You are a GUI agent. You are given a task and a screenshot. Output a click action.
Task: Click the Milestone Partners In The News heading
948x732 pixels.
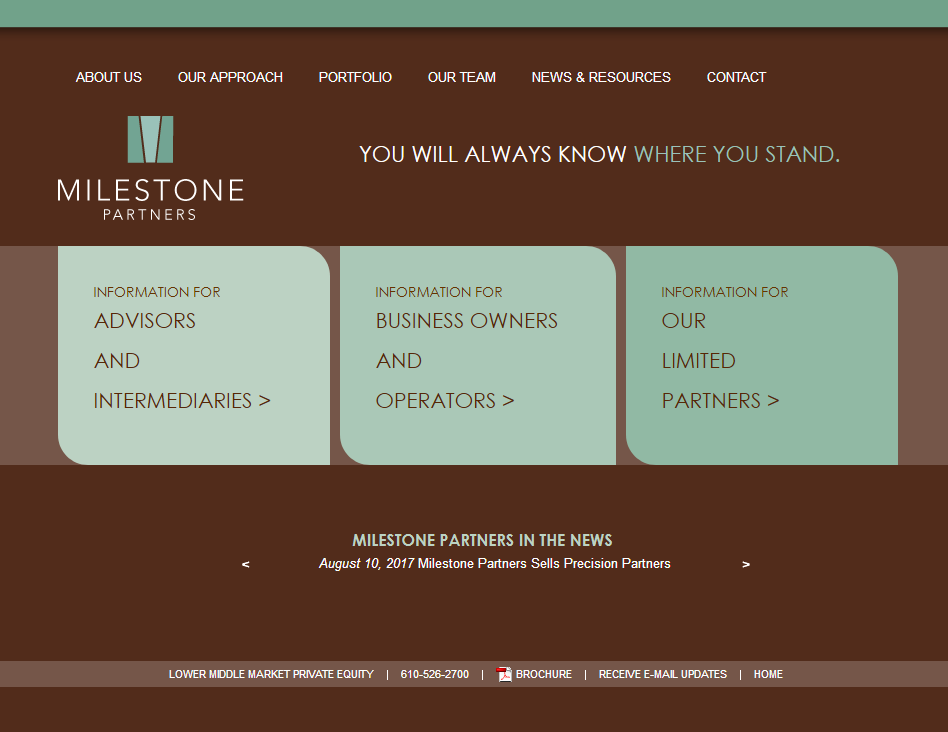(x=482, y=540)
